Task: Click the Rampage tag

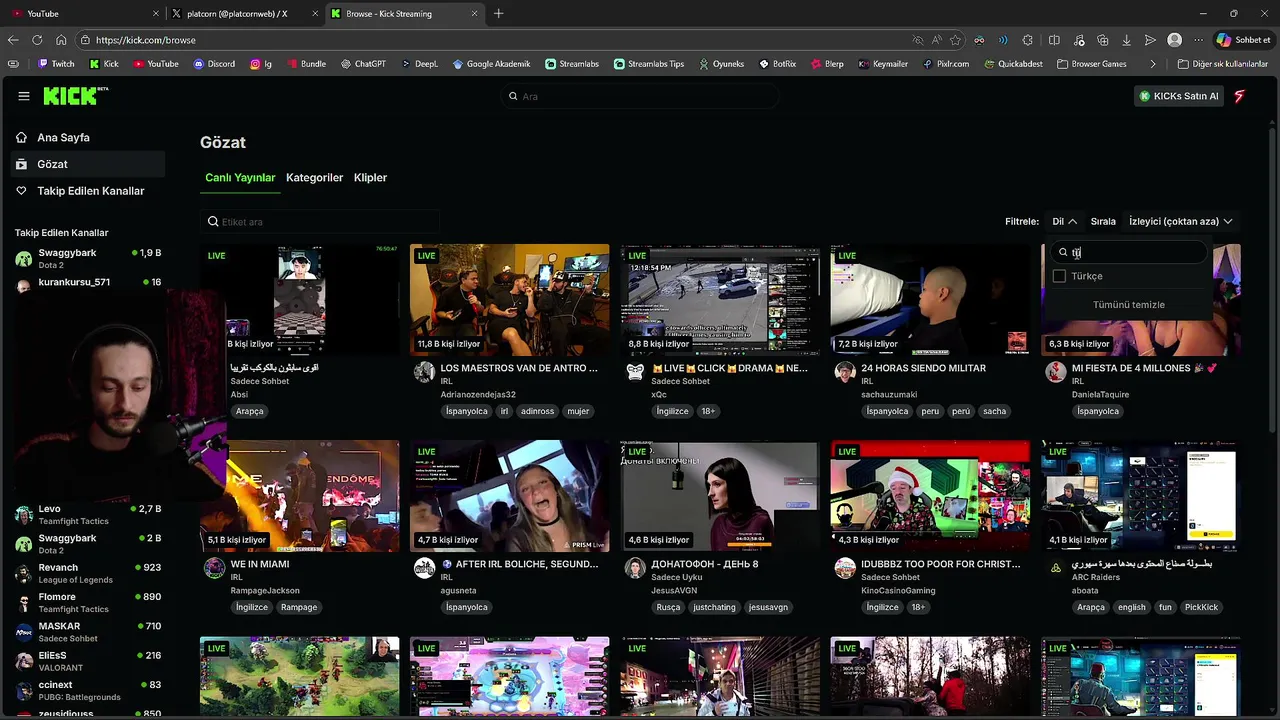Action: [299, 607]
